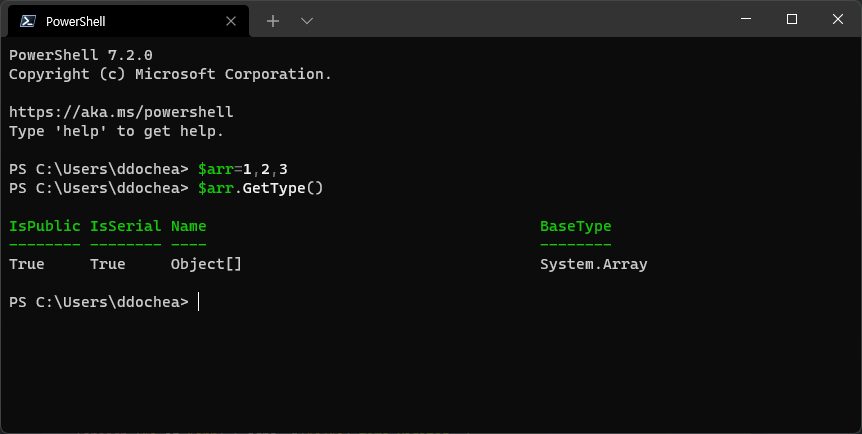Click the BaseType column header

[x=576, y=226]
